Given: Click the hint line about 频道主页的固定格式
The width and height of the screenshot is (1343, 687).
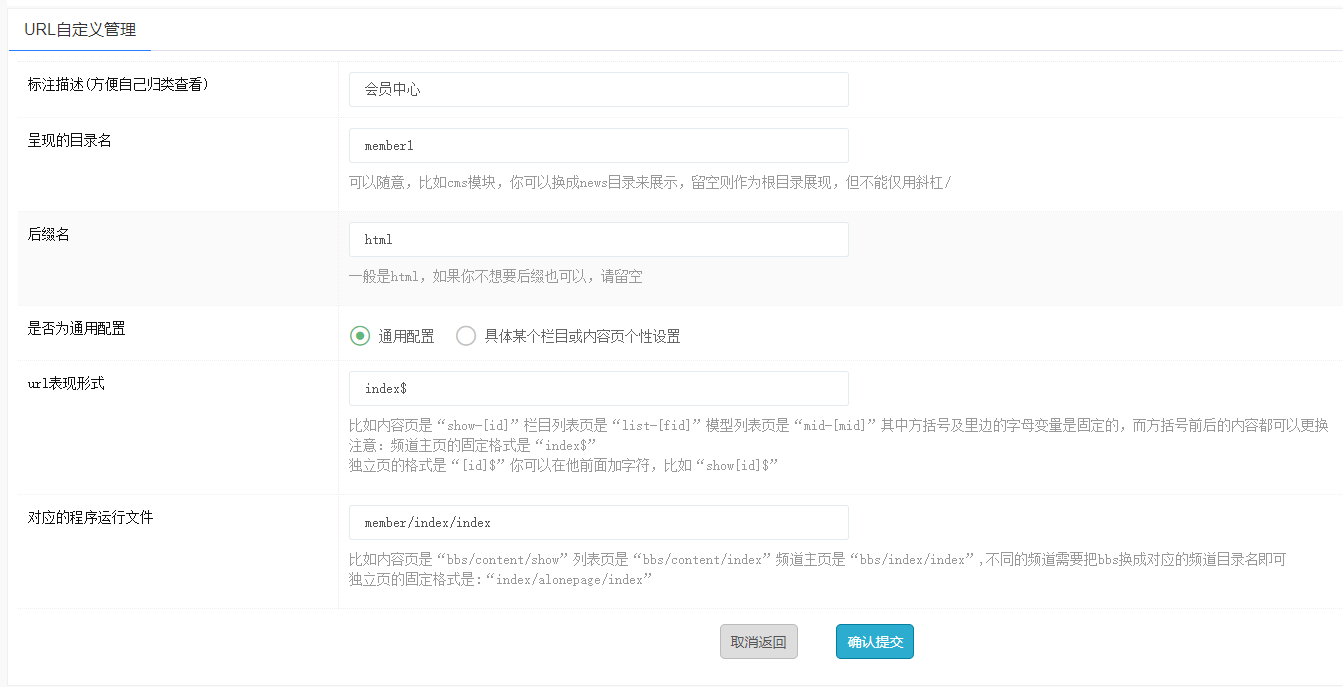Looking at the screenshot, I should [x=472, y=444].
